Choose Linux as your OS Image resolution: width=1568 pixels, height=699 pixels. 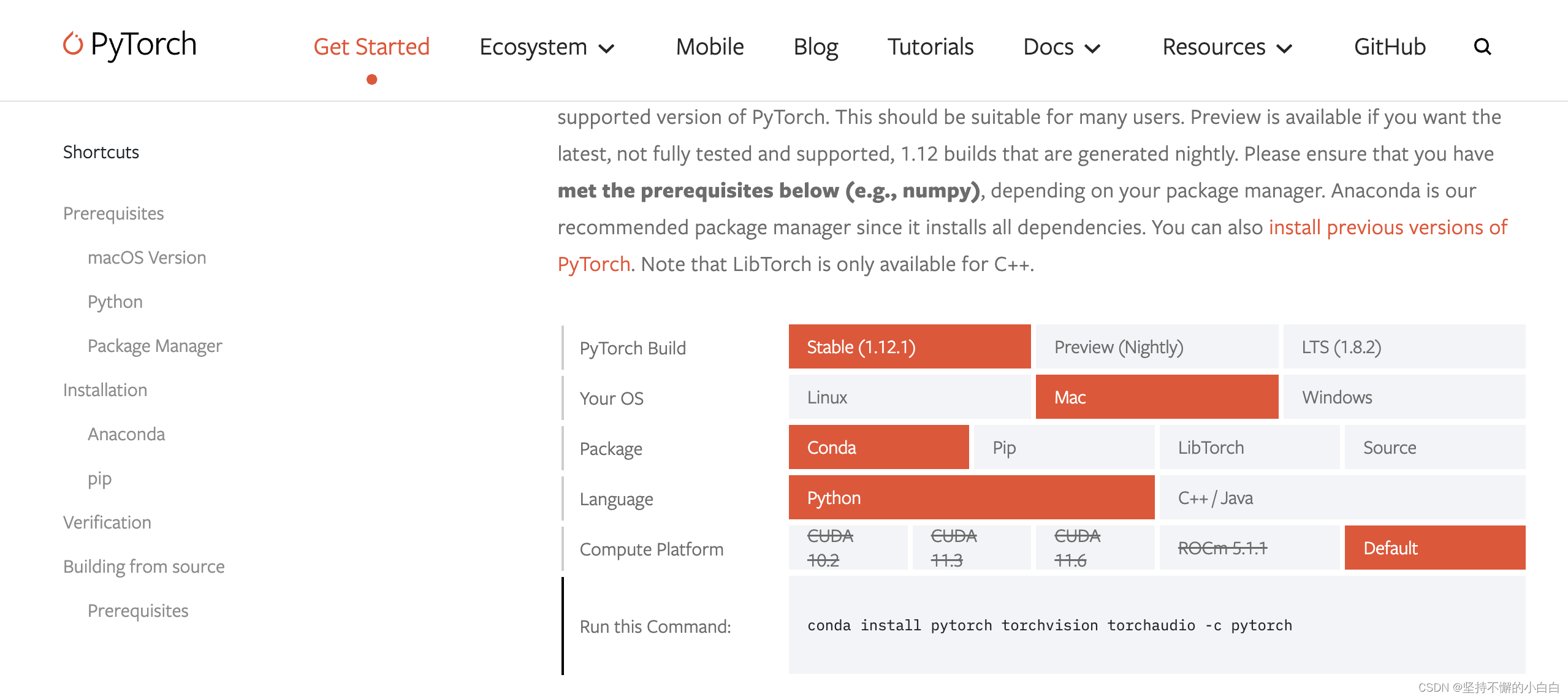[910, 397]
